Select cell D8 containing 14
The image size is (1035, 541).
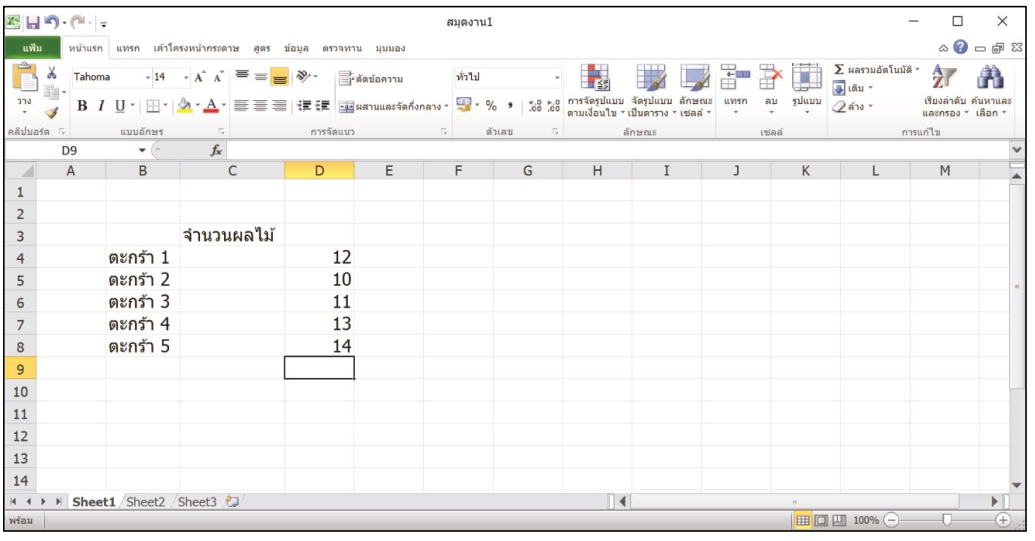(319, 345)
